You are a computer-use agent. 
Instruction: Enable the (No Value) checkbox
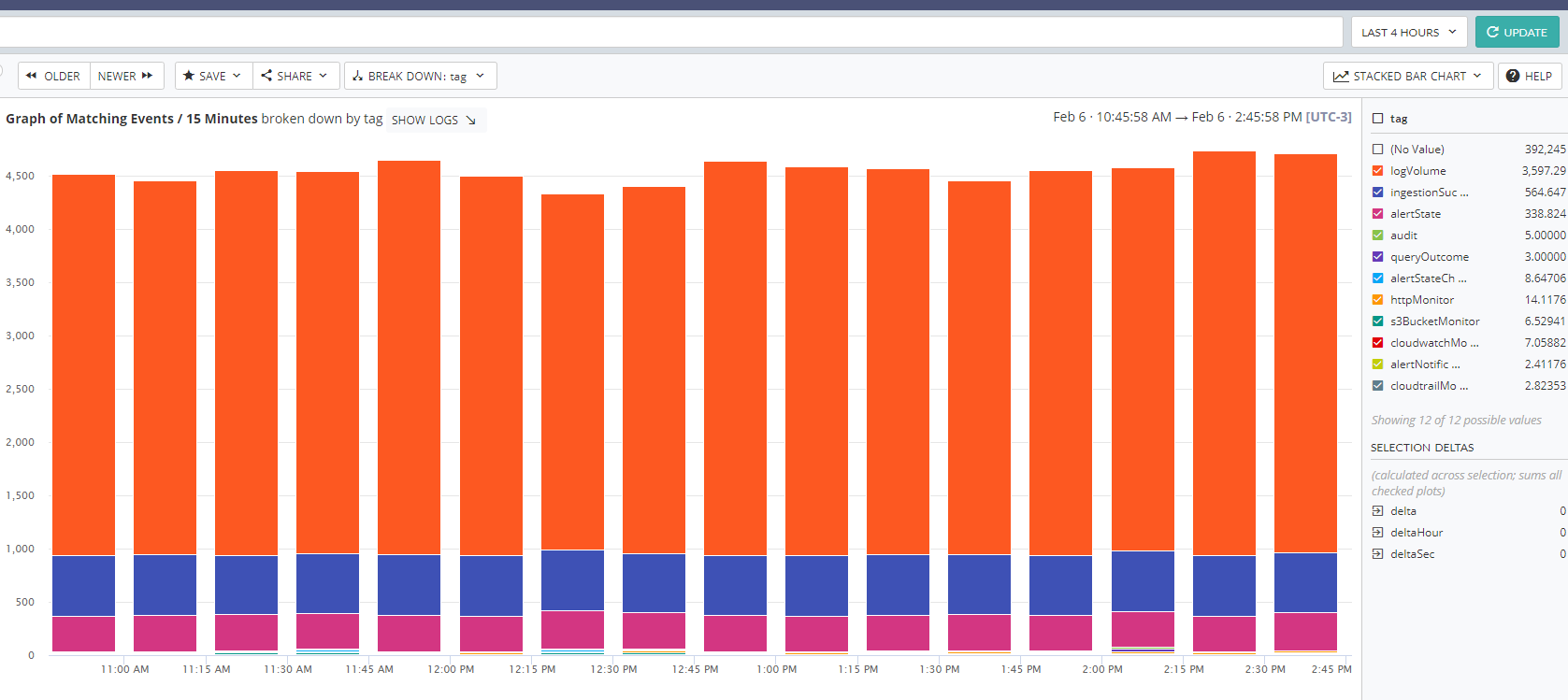1377,150
